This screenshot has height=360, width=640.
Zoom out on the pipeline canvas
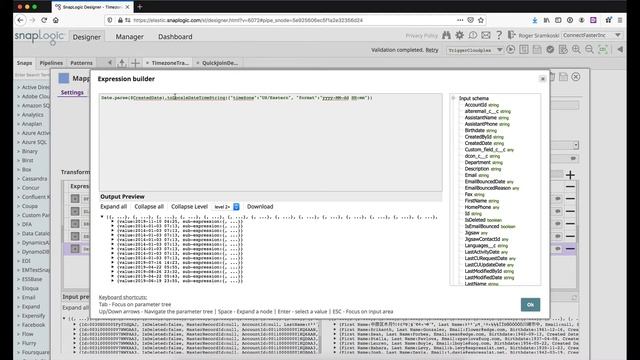pyautogui.click(x=589, y=50)
